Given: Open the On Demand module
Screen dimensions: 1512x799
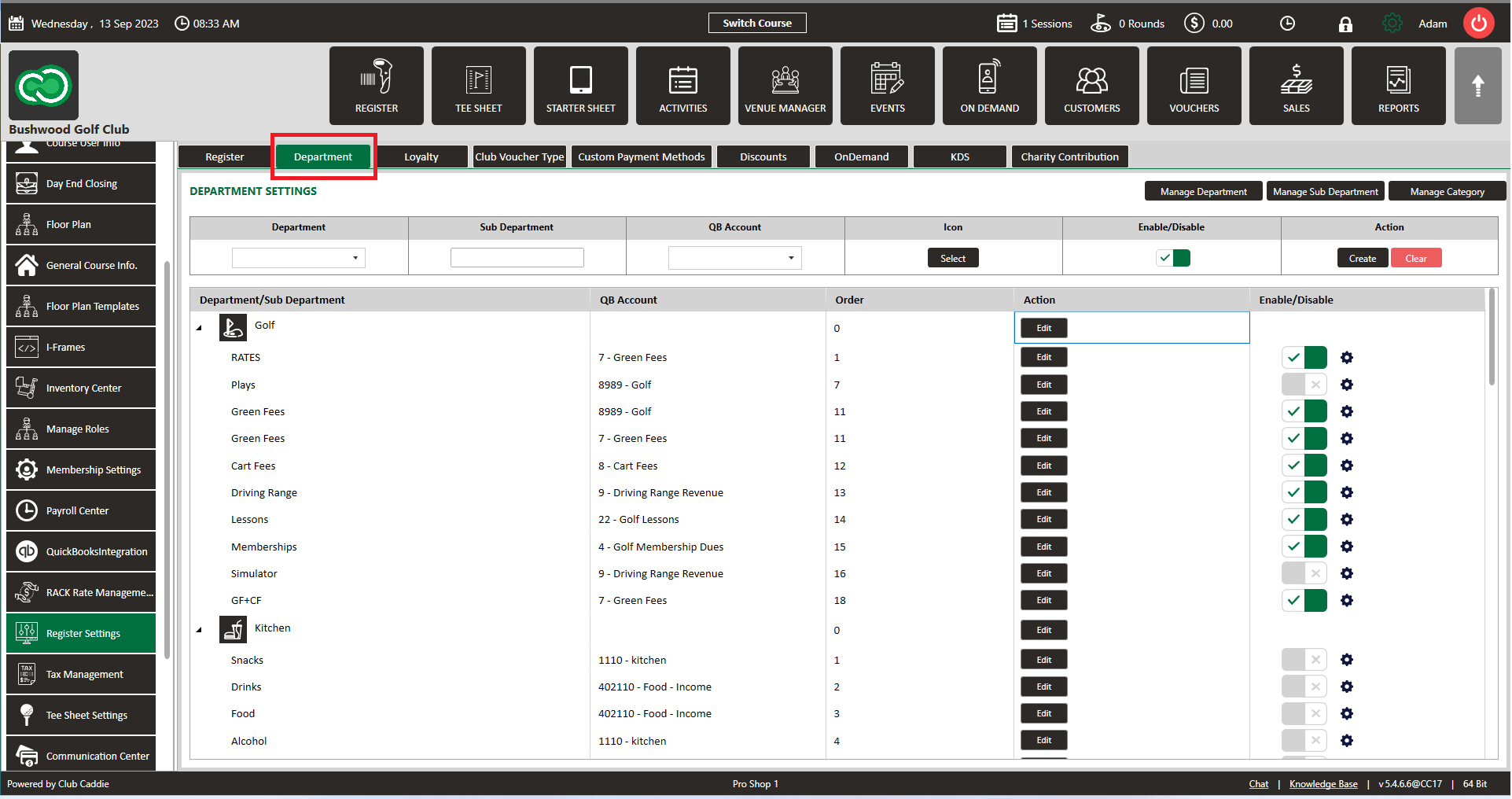Looking at the screenshot, I should coord(989,86).
